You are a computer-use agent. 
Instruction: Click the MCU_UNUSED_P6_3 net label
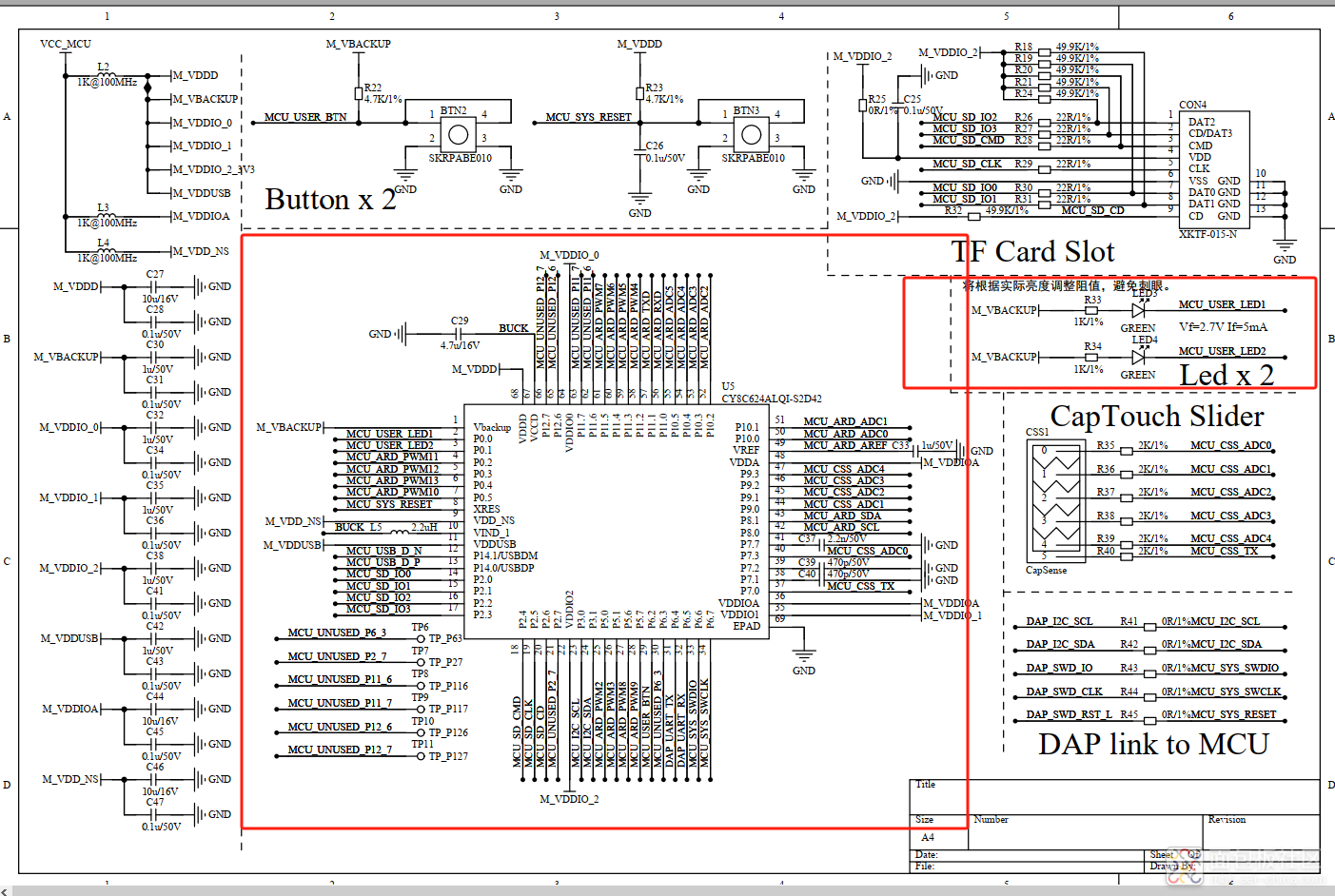point(337,633)
